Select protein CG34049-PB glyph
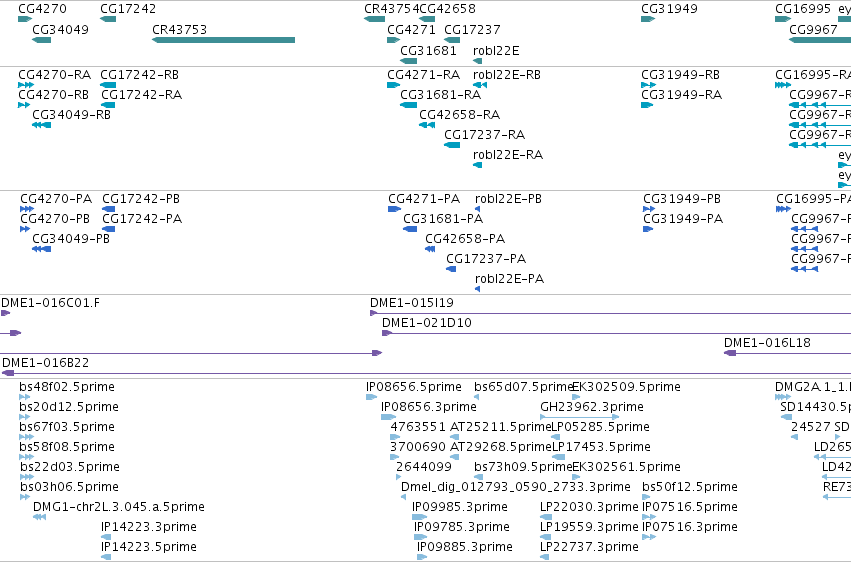 pyautogui.click(x=41, y=250)
